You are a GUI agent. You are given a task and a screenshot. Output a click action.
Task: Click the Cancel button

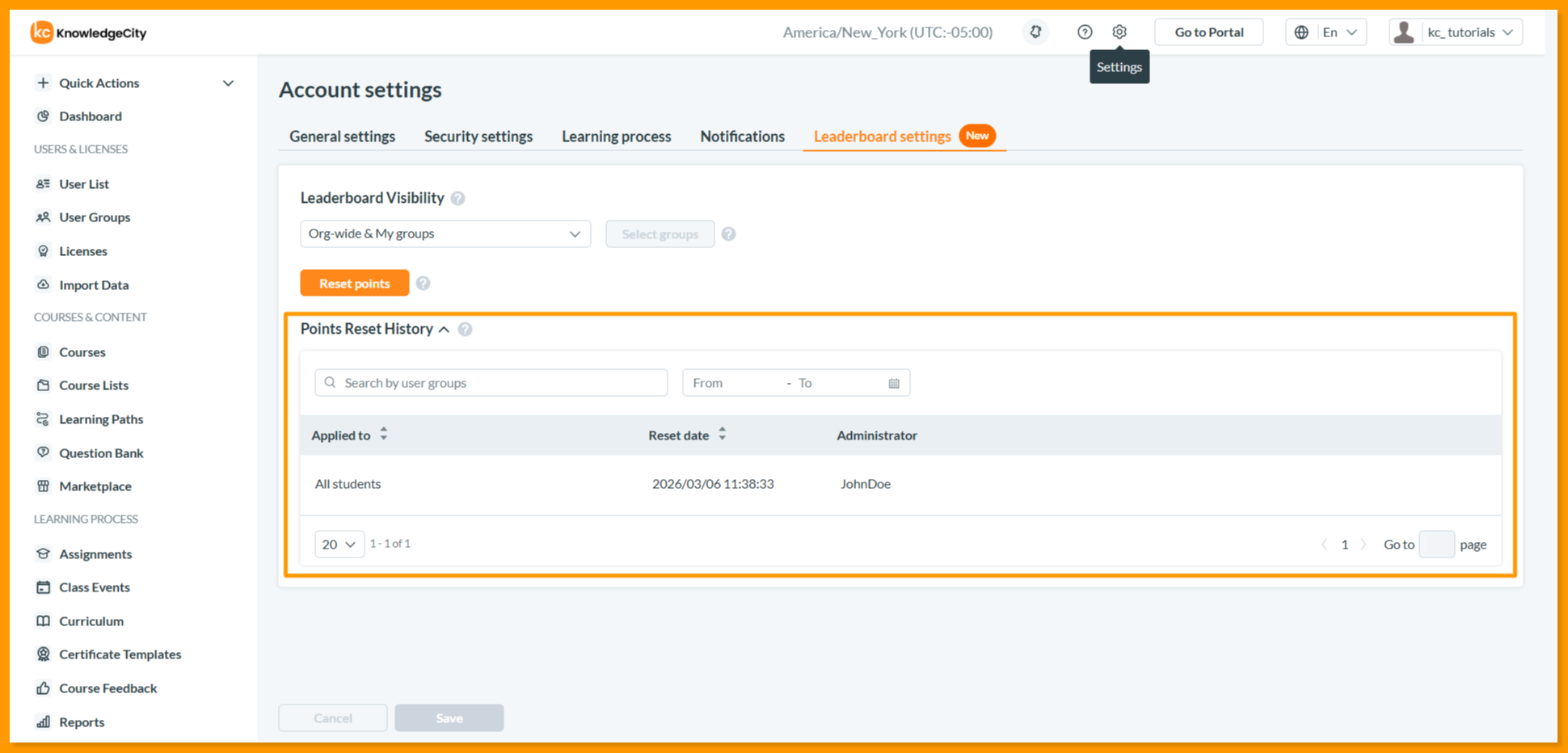pos(333,718)
